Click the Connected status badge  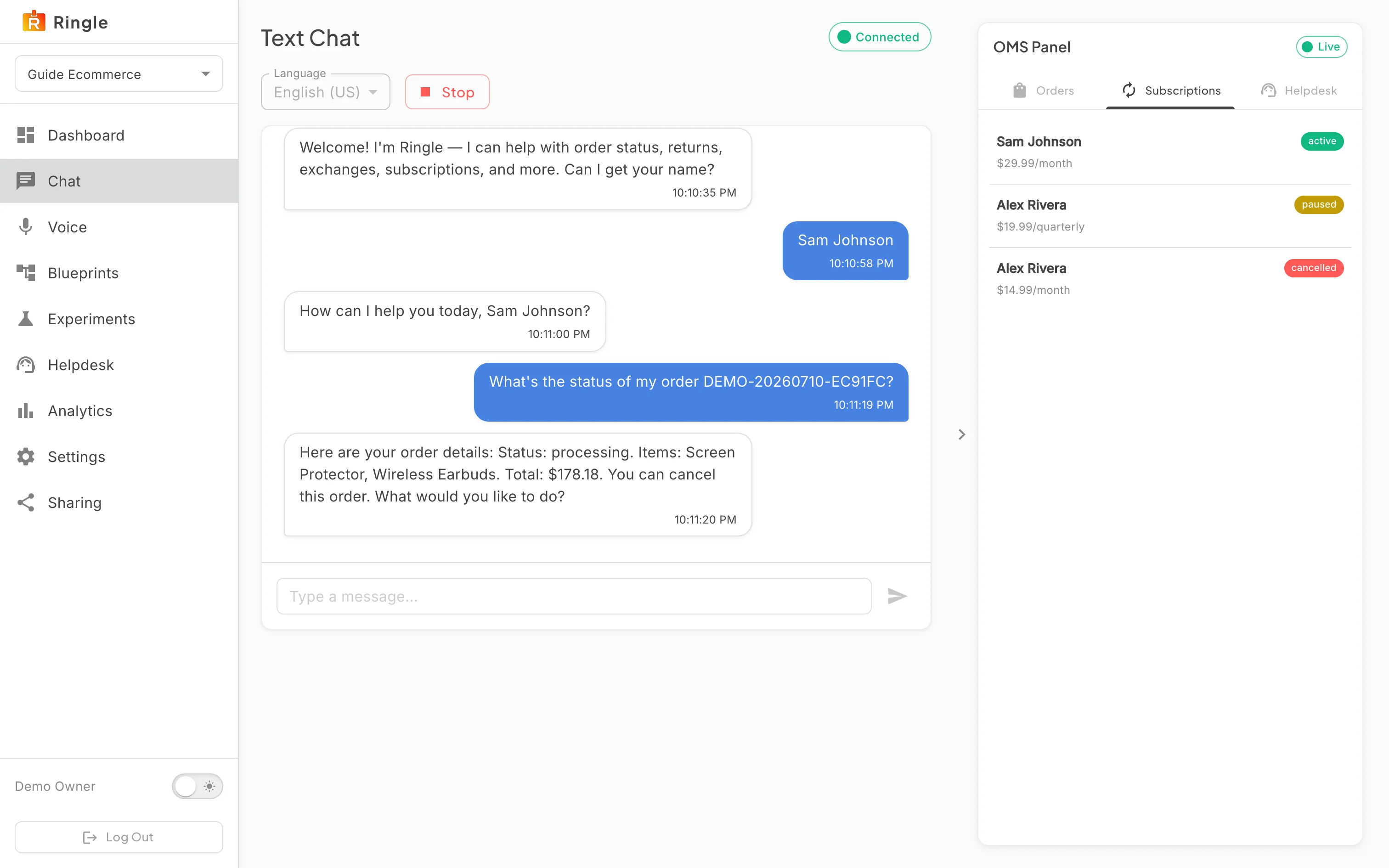coord(879,37)
